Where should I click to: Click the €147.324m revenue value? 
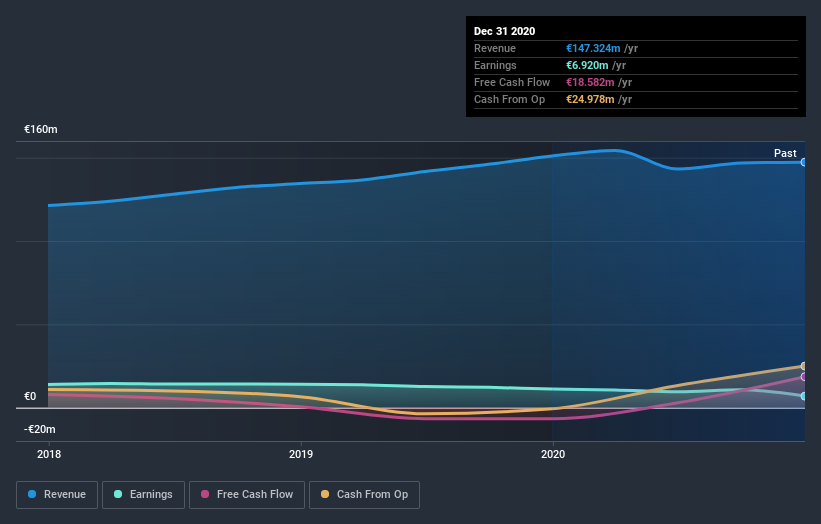pos(593,48)
